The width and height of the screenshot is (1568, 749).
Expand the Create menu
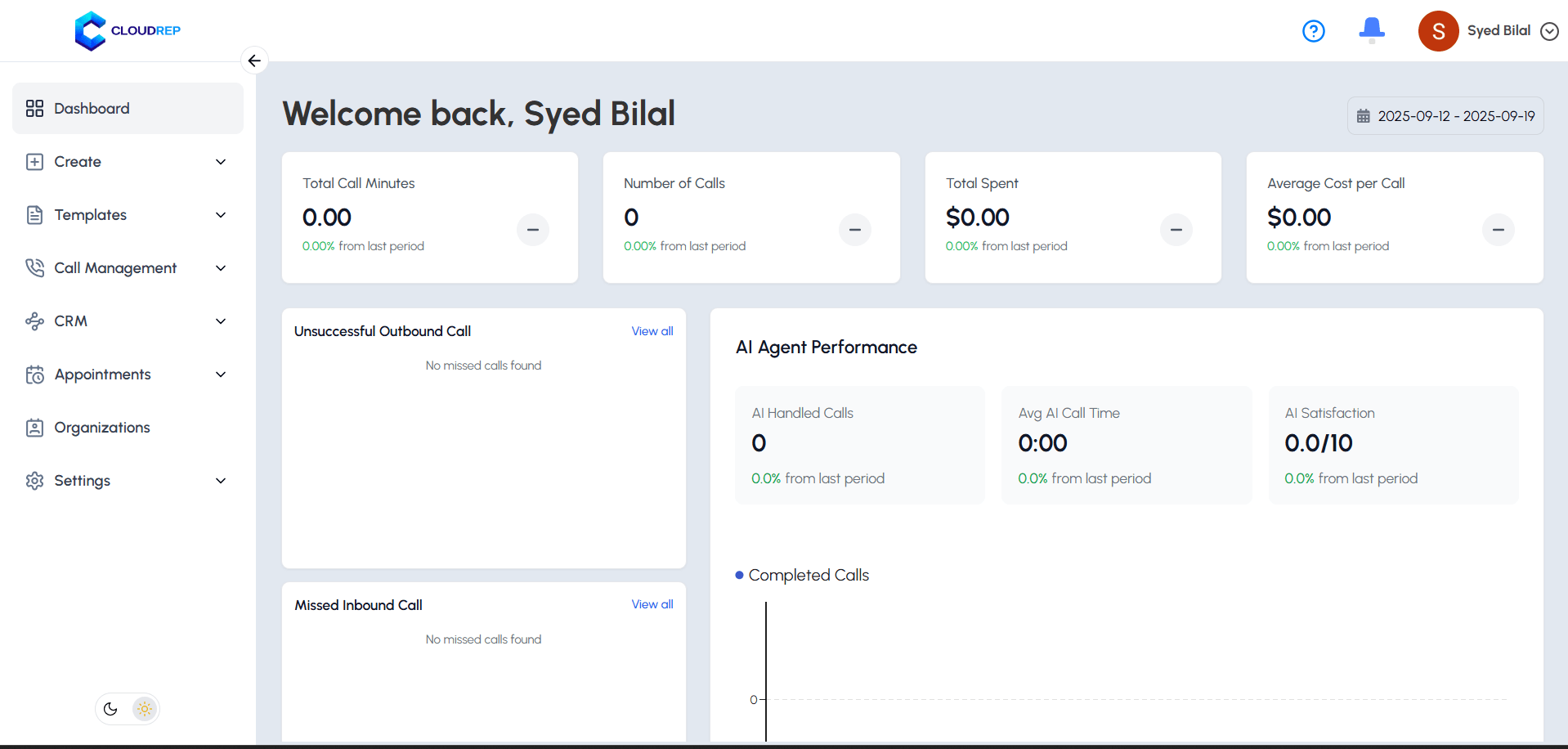221,162
